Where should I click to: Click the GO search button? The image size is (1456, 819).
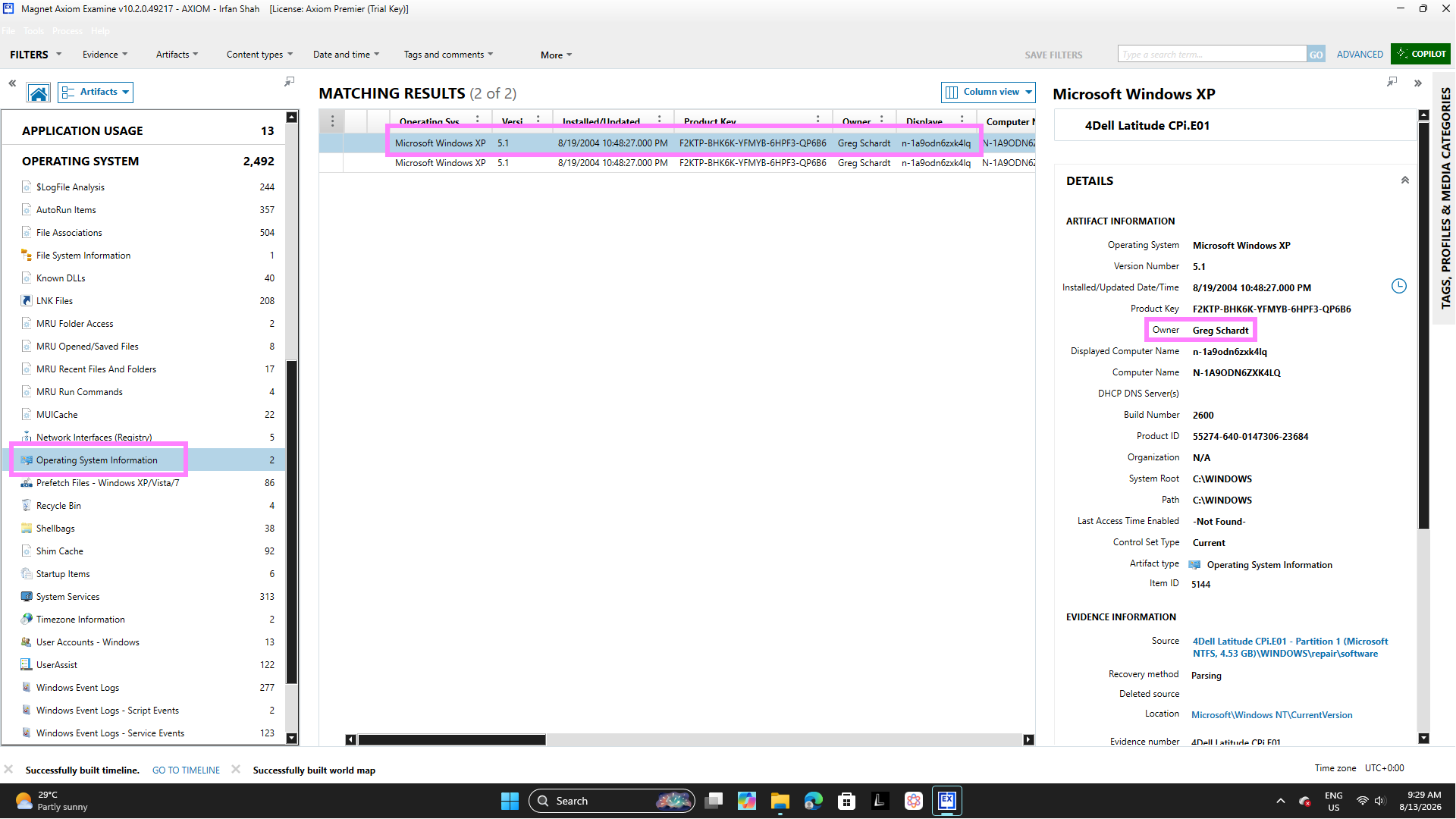[1316, 55]
